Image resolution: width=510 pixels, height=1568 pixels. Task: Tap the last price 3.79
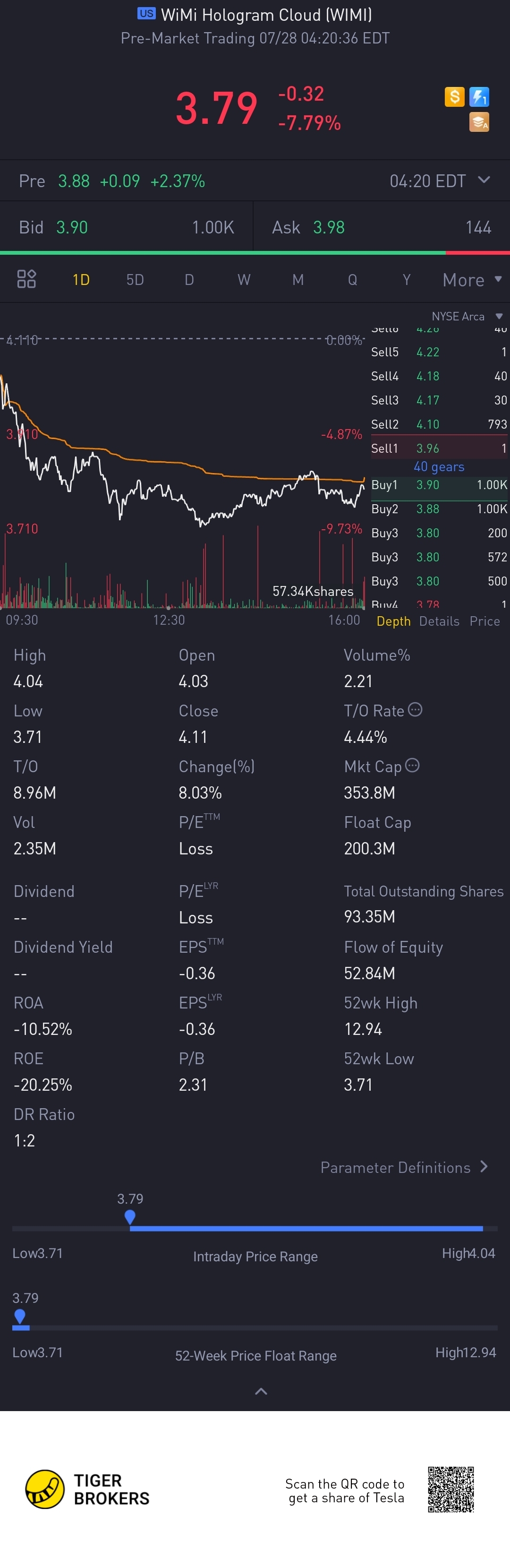click(x=217, y=108)
